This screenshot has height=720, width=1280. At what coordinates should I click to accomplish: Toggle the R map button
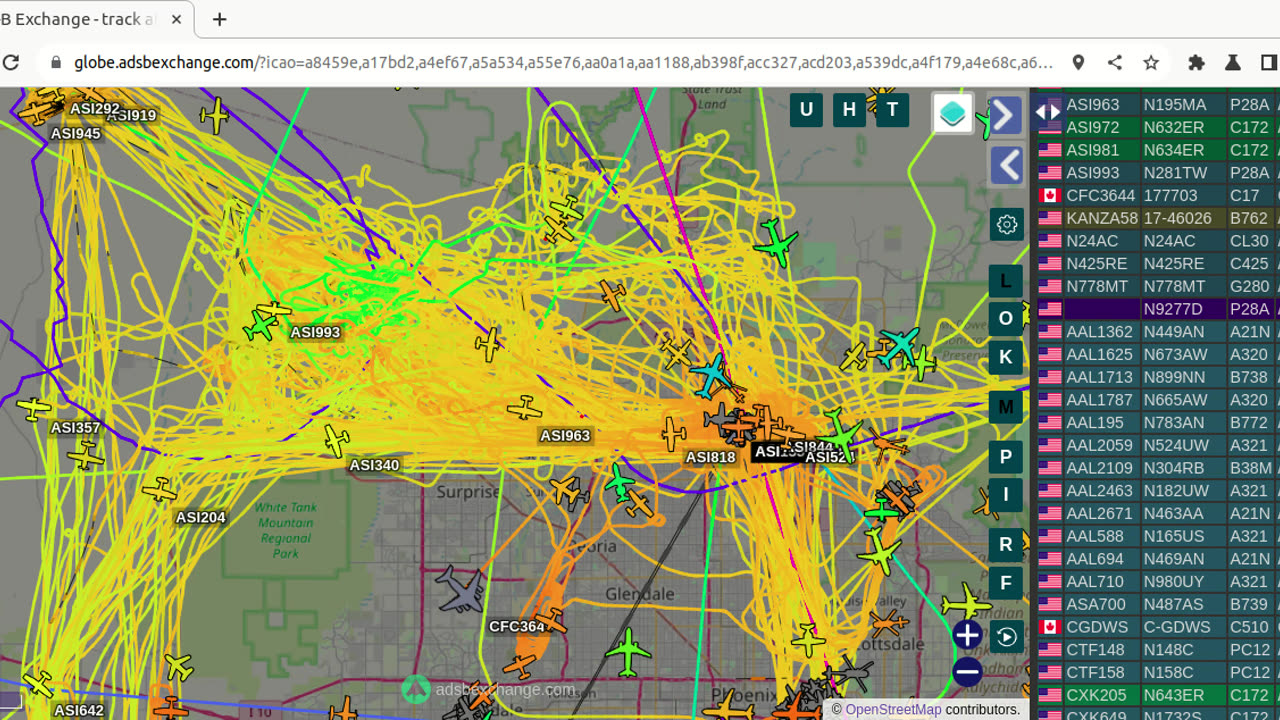click(1006, 544)
